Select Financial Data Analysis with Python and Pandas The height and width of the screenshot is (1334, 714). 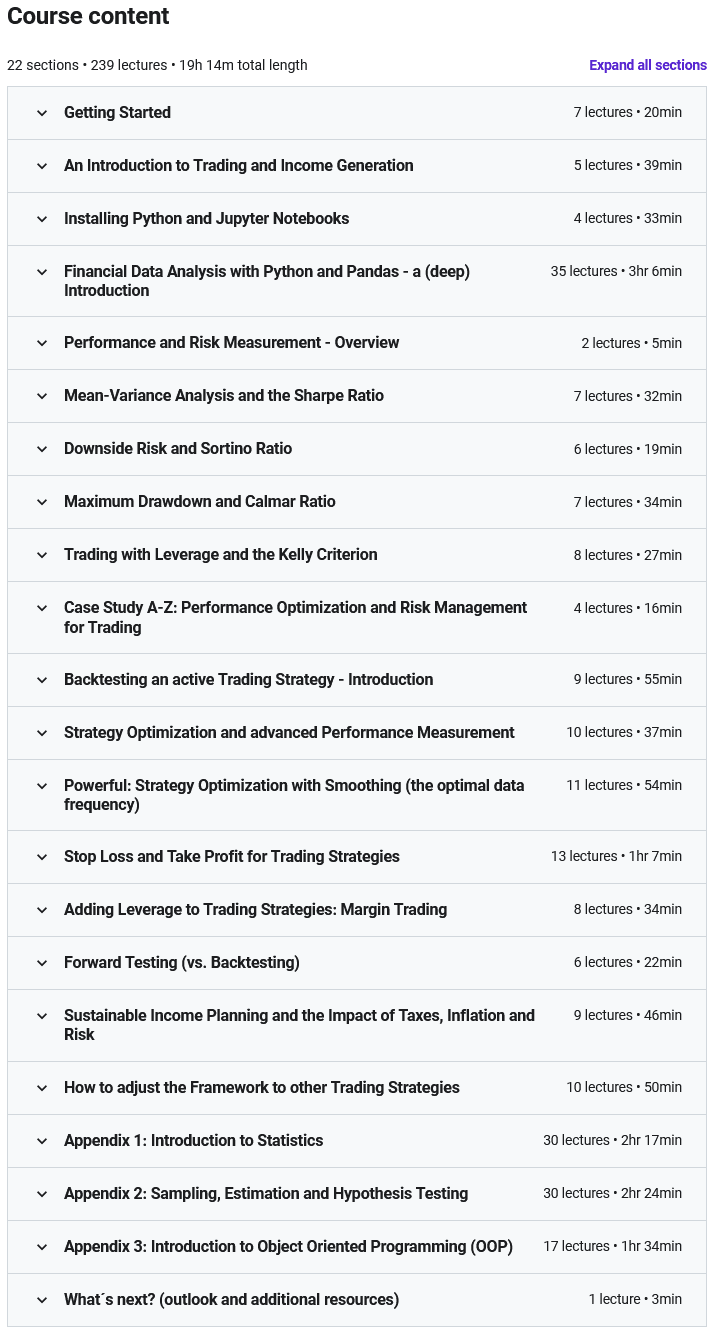coord(266,281)
